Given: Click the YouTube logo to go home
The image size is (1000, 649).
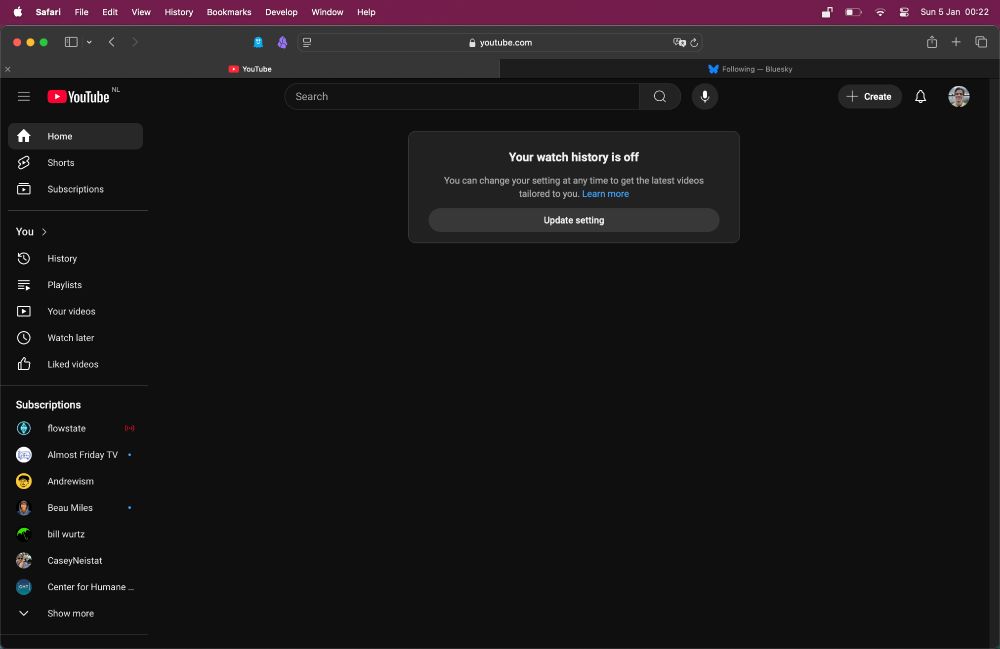Looking at the screenshot, I should point(80,96).
